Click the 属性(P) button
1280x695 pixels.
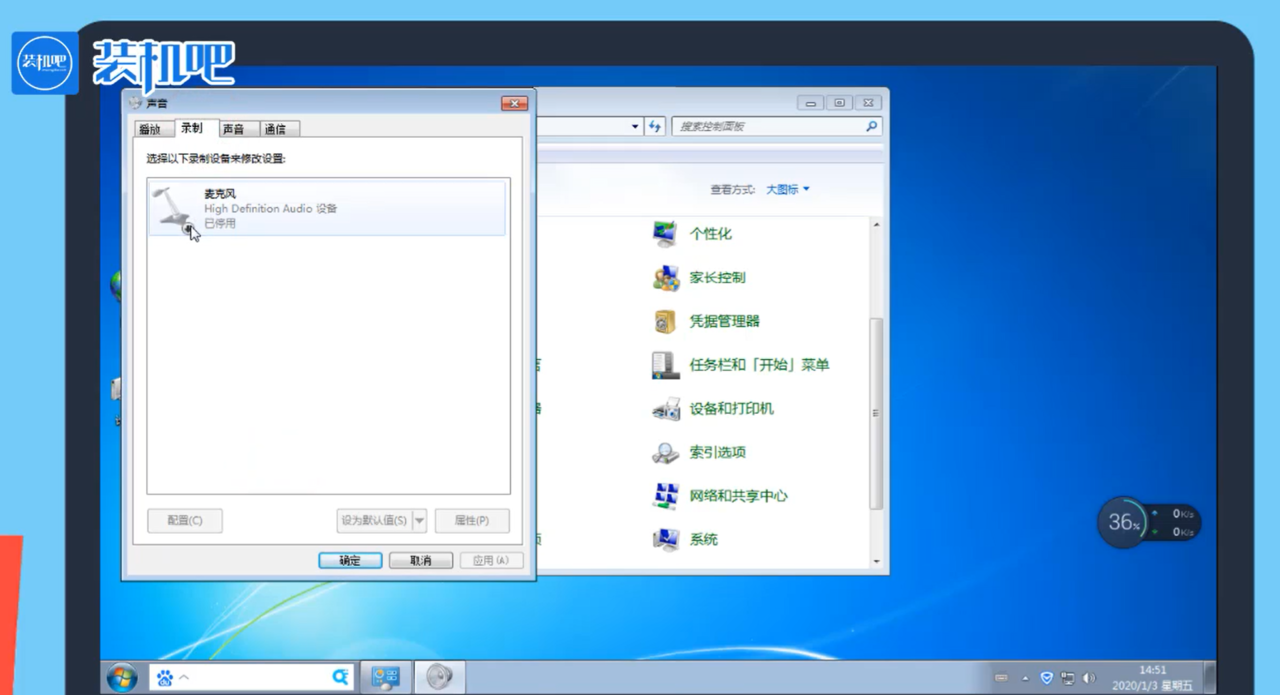472,521
